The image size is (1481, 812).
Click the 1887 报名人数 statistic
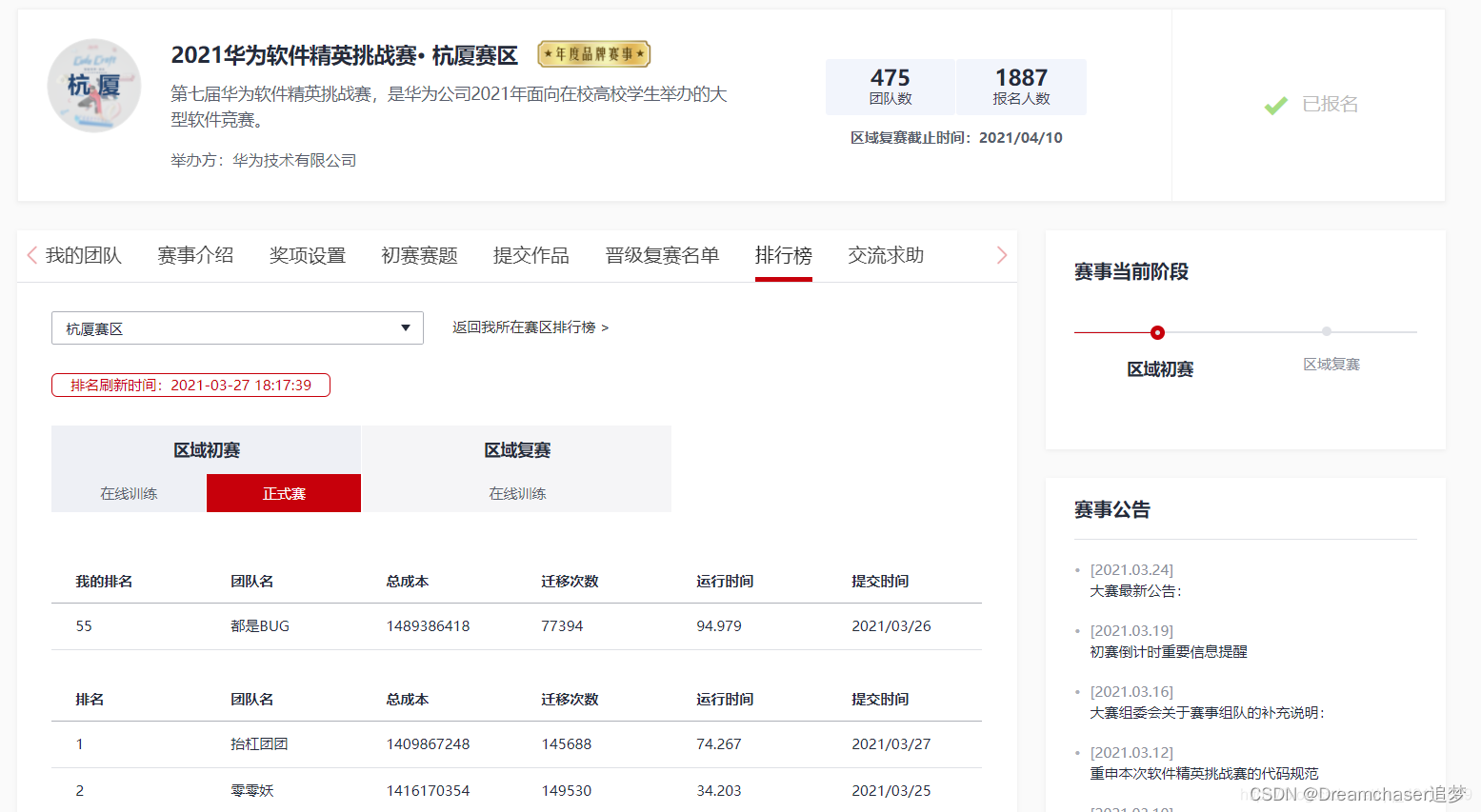pyautogui.click(x=1021, y=87)
